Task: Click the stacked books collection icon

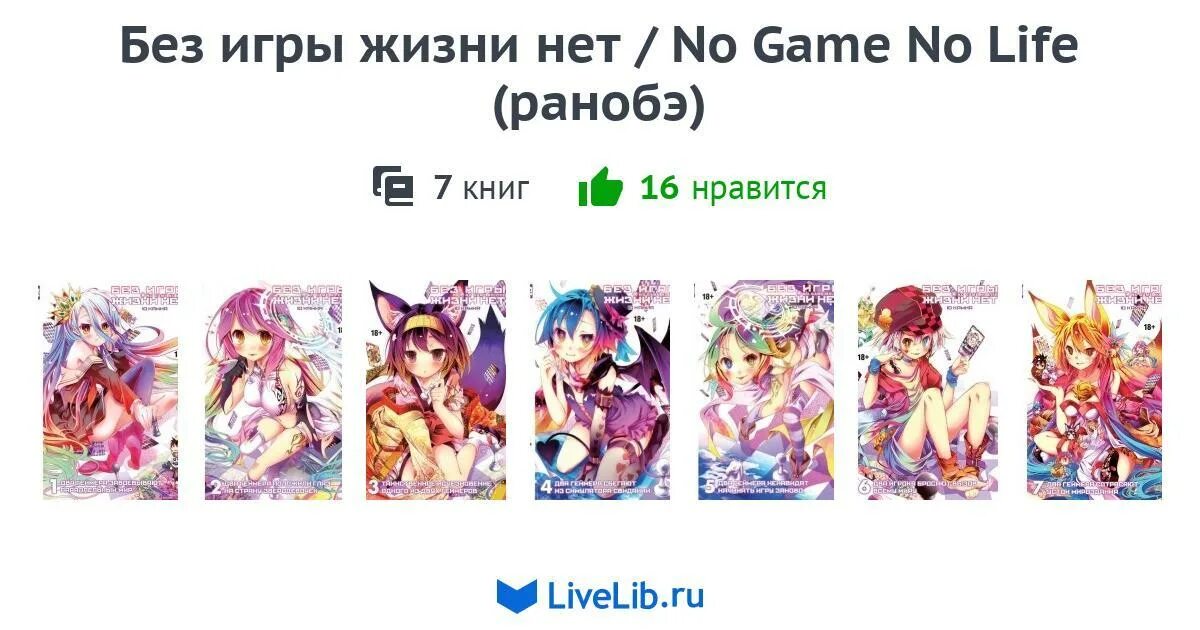Action: pos(393,187)
